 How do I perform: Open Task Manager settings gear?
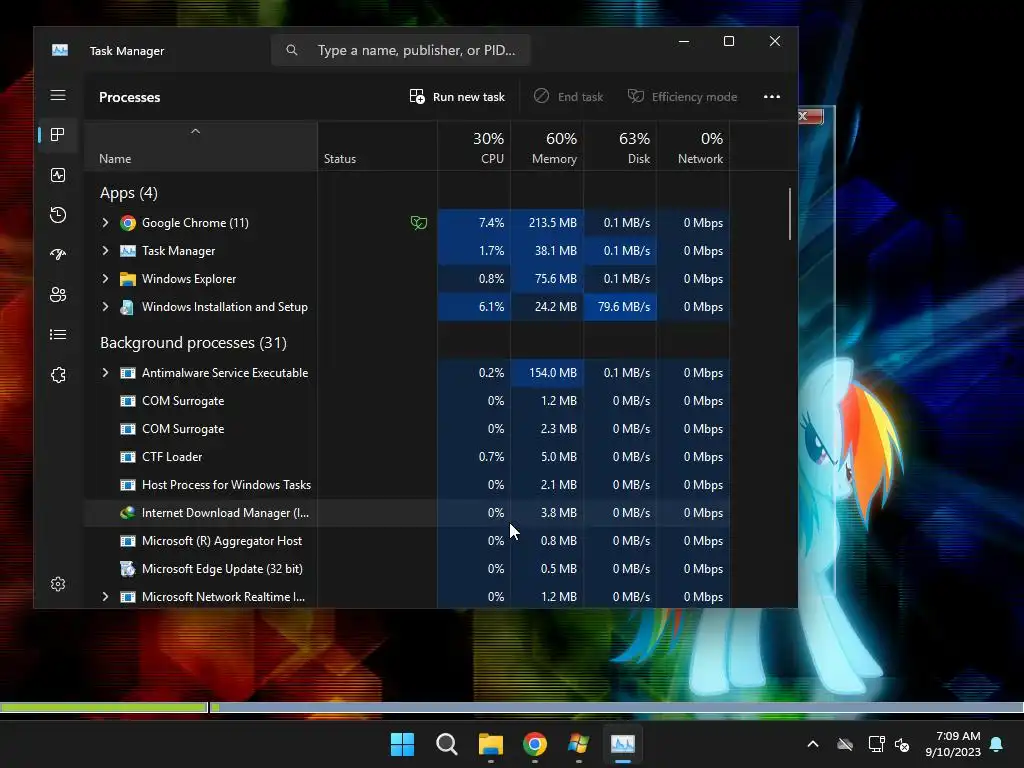[x=57, y=584]
